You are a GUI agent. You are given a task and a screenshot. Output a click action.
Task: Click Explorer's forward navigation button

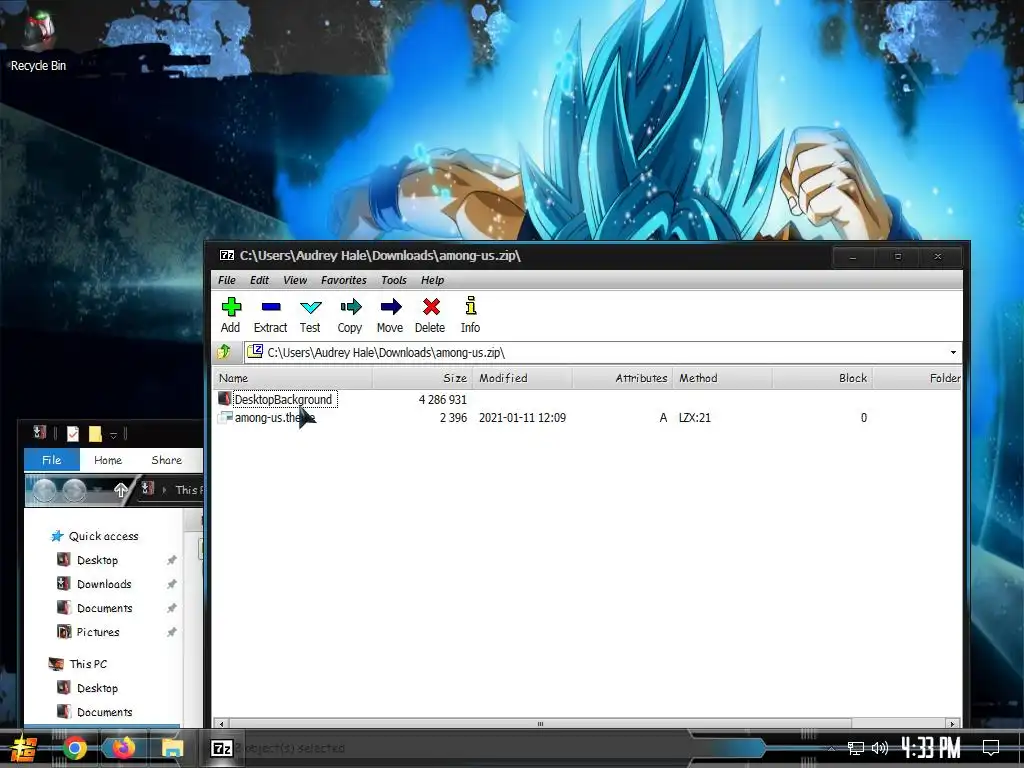74,490
